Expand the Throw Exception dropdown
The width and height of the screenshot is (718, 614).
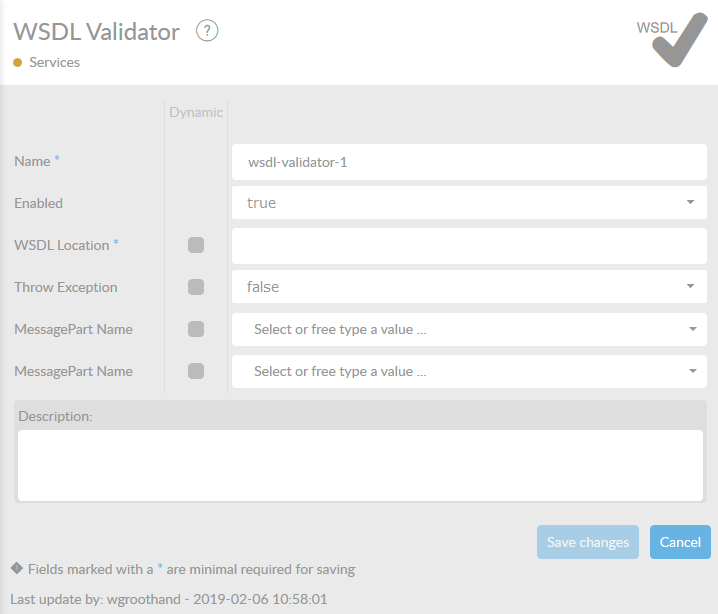point(469,287)
